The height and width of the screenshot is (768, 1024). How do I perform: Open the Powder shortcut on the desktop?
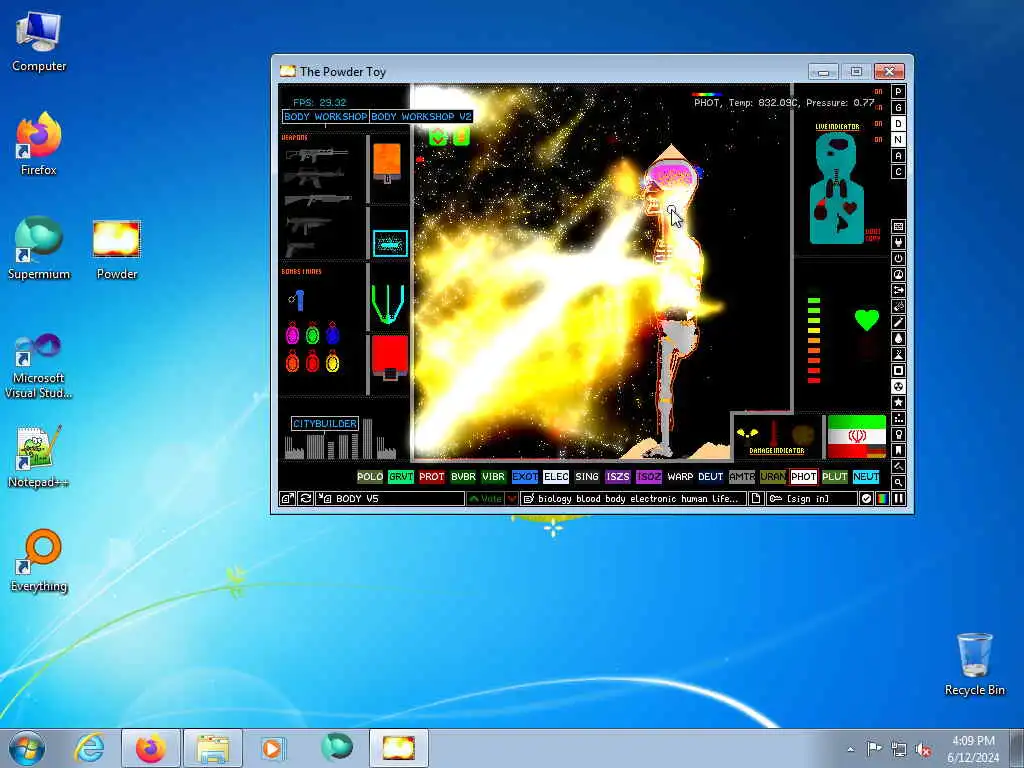(x=116, y=250)
